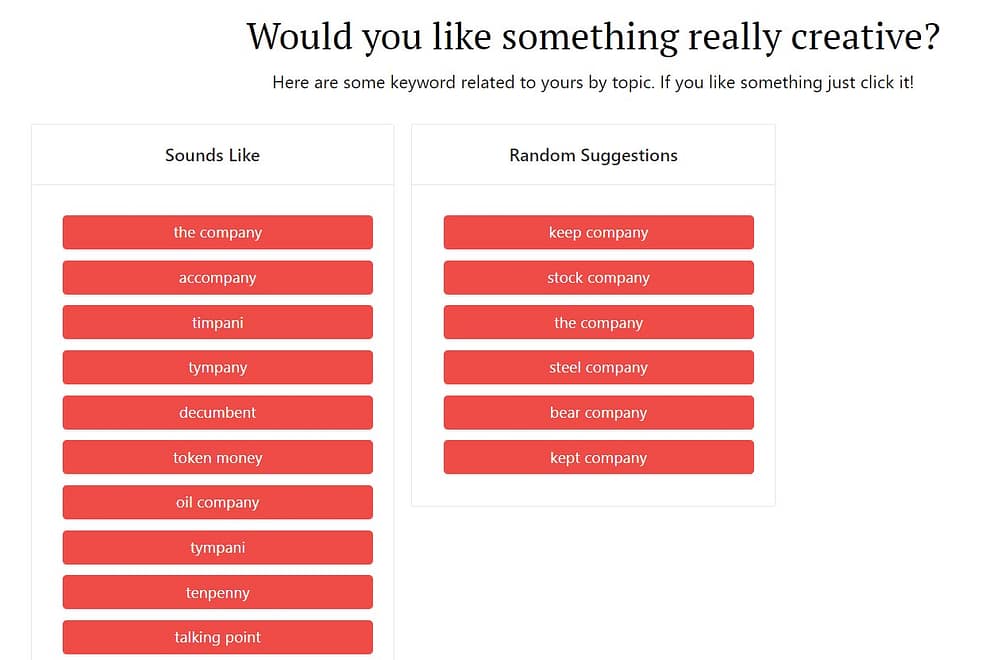Screen dimensions: 993x660
Task: Select the "accompany" keyword button
Action: 217,278
